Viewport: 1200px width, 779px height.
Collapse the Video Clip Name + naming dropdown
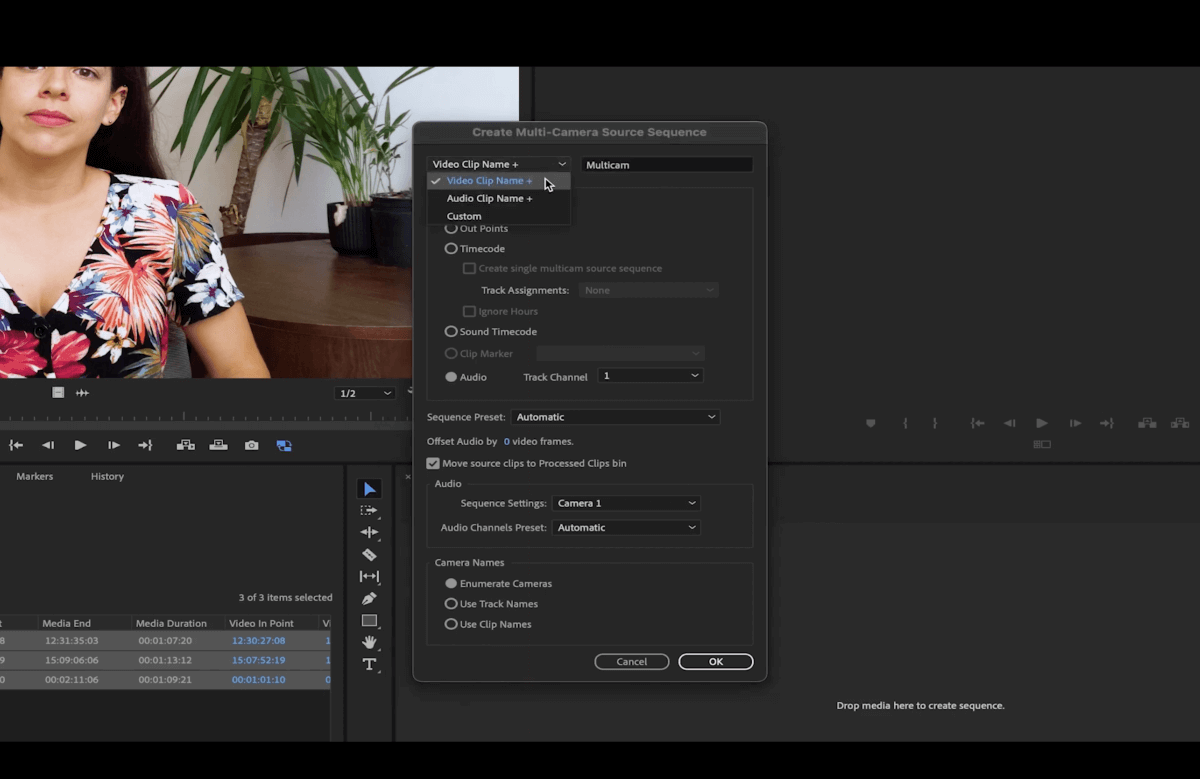(499, 164)
